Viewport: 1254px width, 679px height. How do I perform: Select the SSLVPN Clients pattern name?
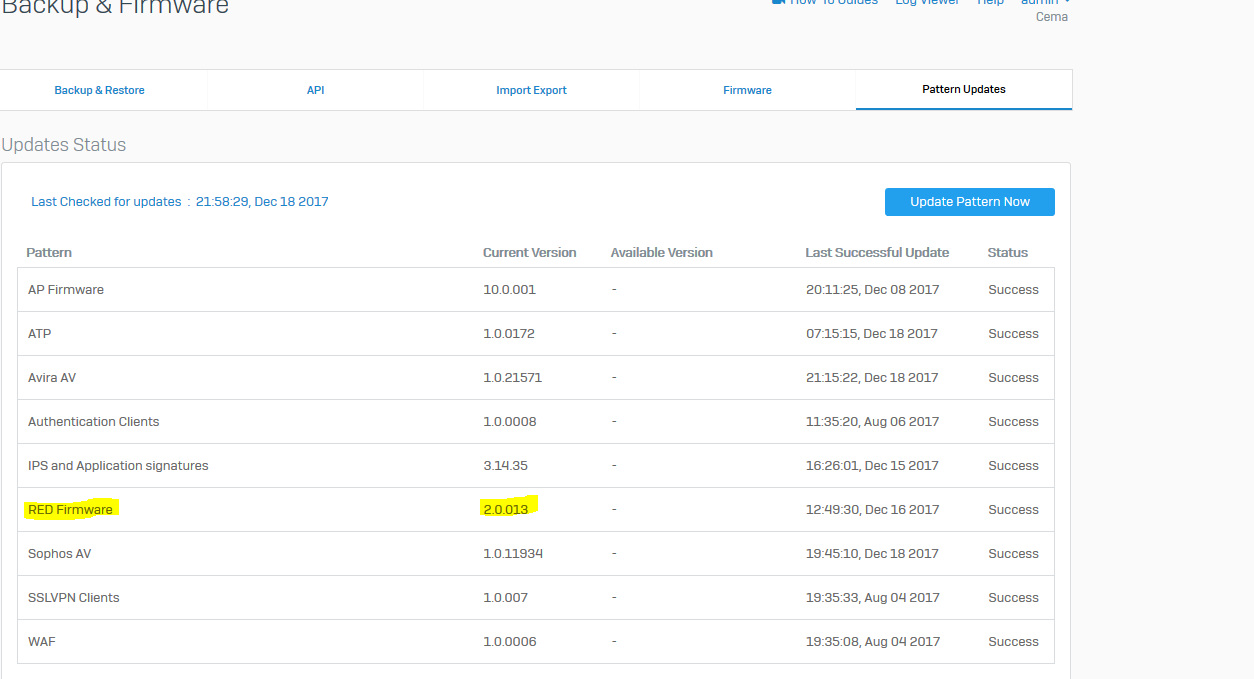pyautogui.click(x=74, y=598)
